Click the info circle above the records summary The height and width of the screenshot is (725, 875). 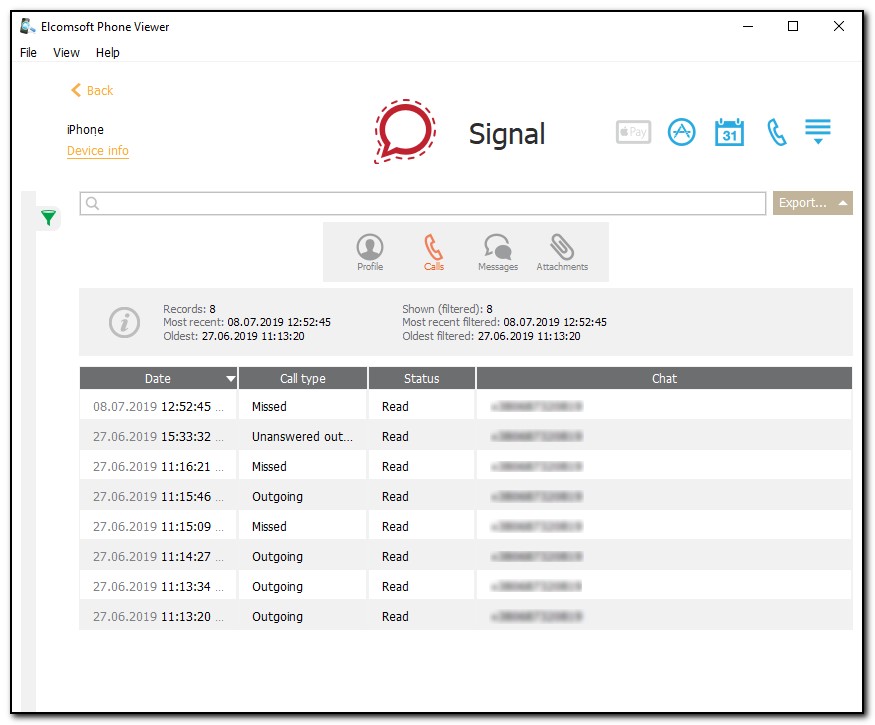point(124,322)
